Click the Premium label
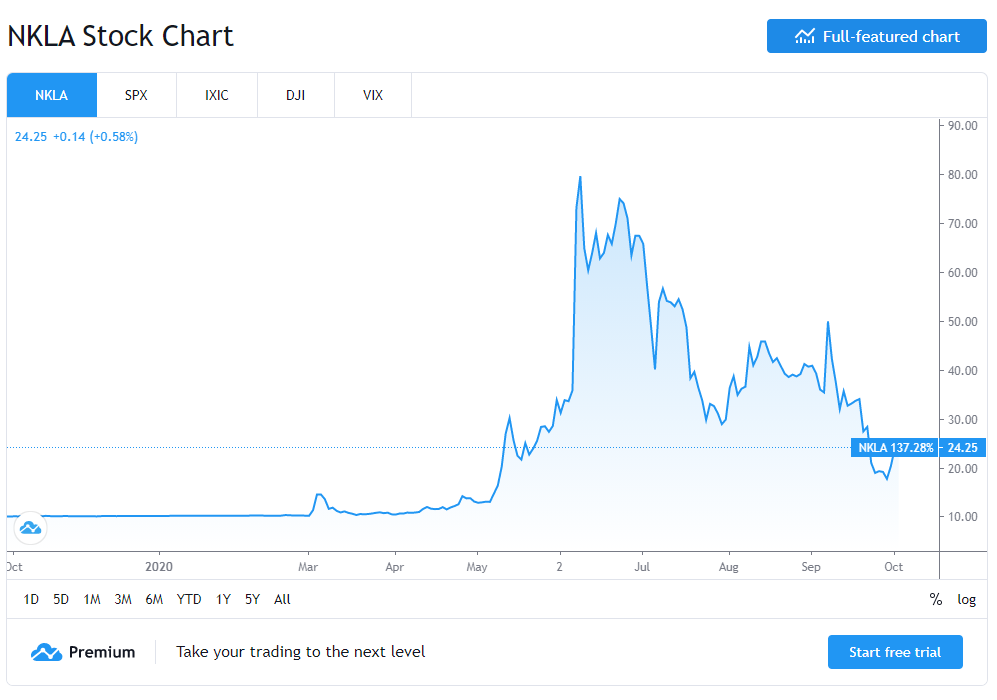This screenshot has height=700, width=997. (102, 652)
